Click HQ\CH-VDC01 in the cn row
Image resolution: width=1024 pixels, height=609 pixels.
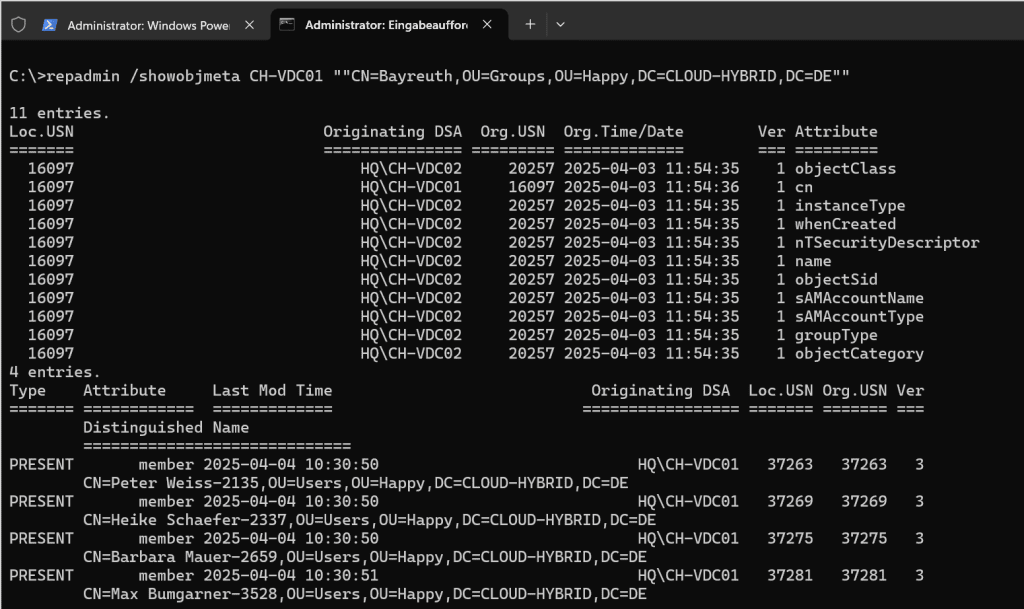point(411,187)
